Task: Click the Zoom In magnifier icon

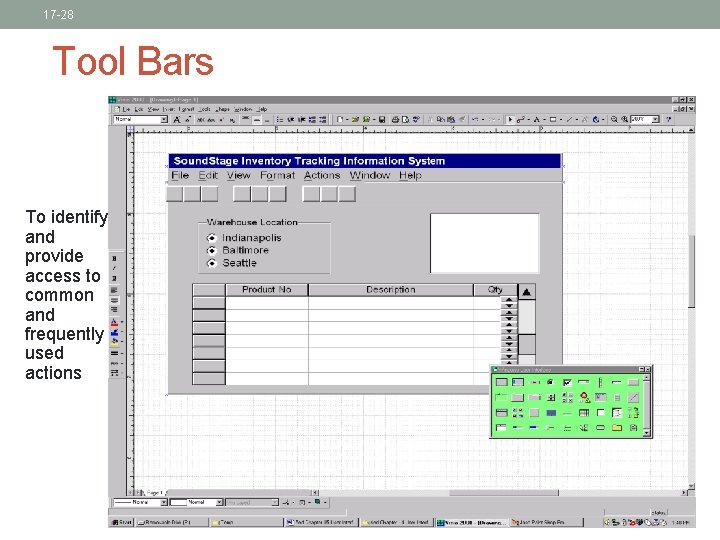Action: coord(624,119)
